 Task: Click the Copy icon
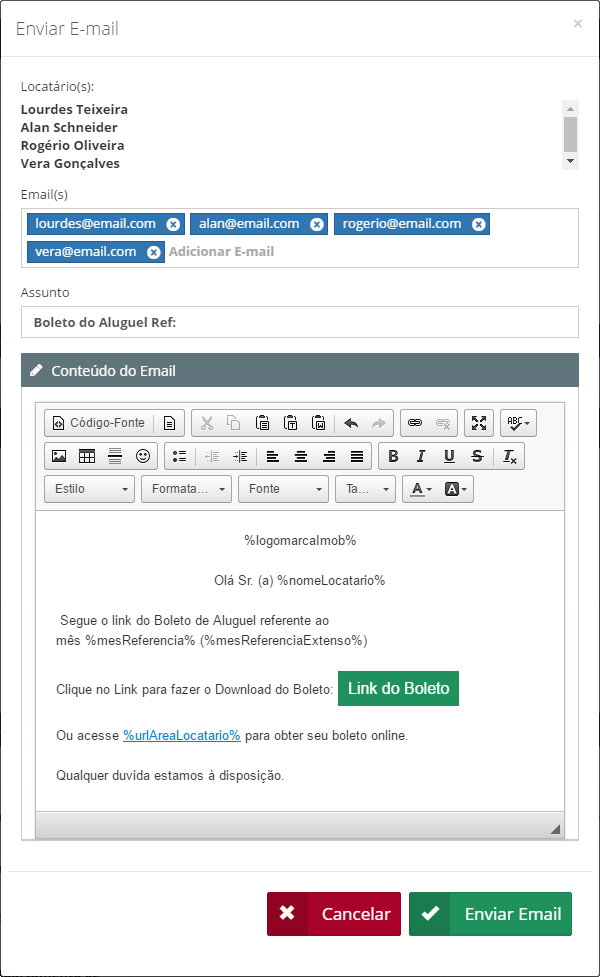coord(234,423)
